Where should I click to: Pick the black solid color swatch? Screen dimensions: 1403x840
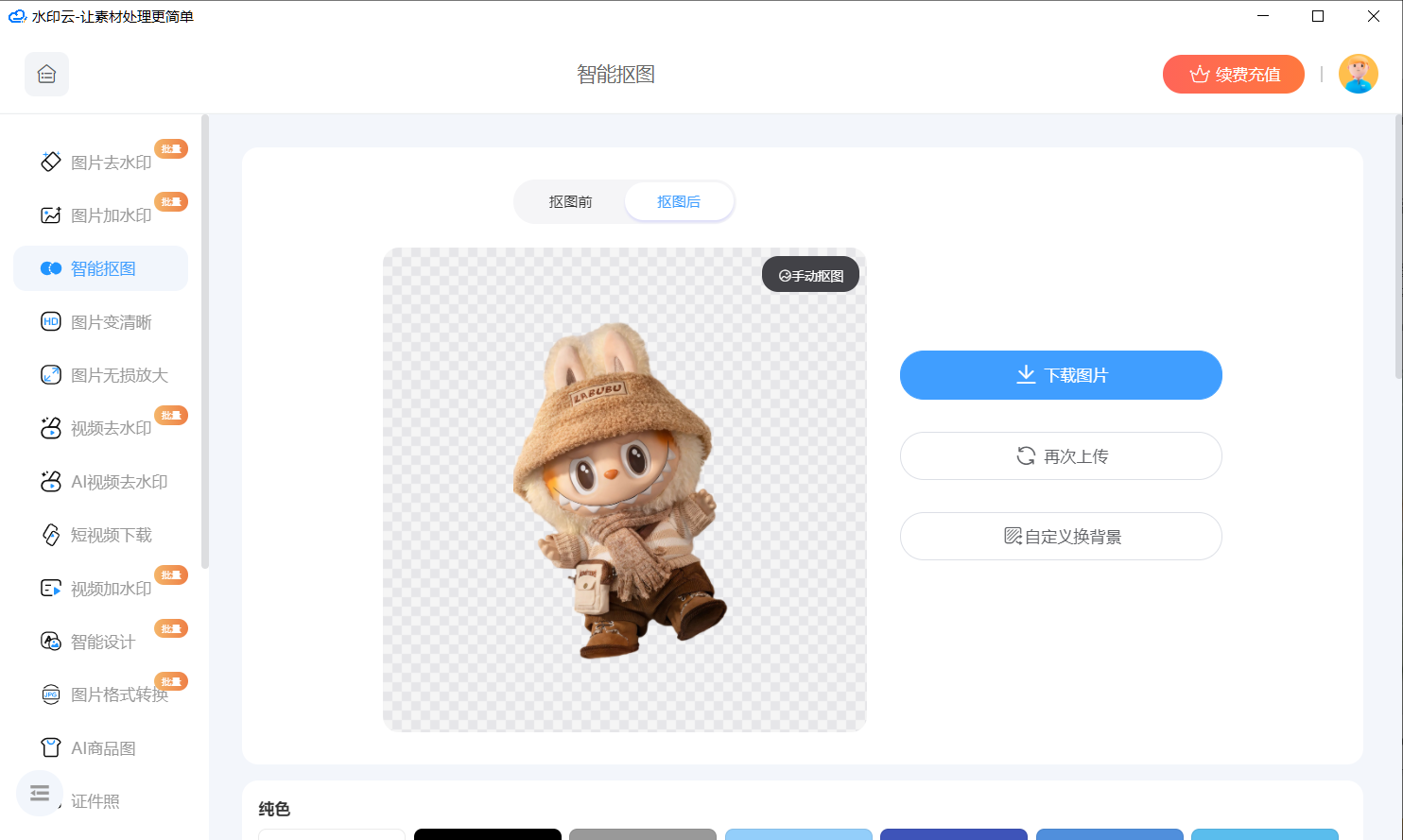488,834
